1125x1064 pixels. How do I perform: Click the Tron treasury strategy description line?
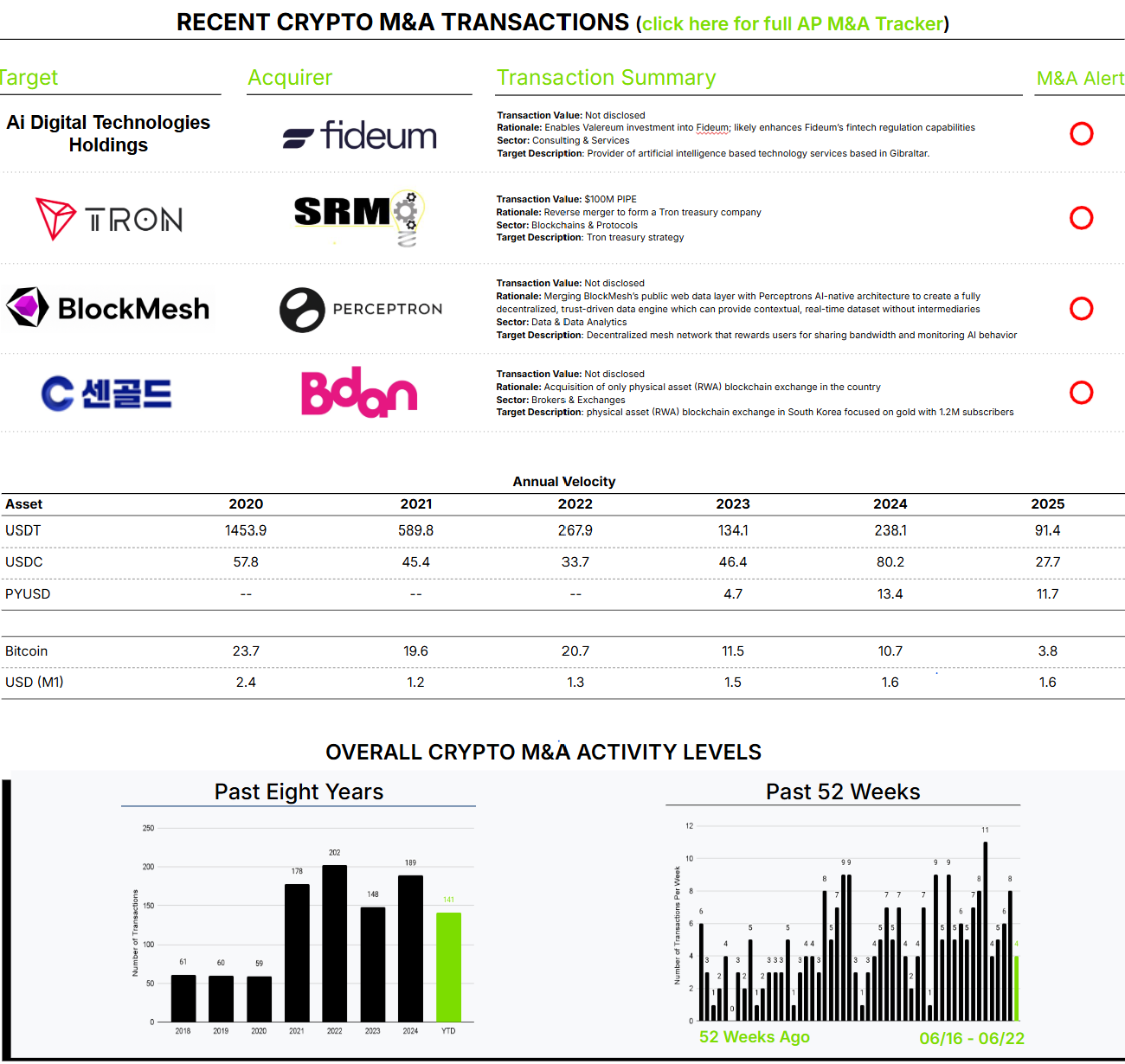(x=590, y=237)
